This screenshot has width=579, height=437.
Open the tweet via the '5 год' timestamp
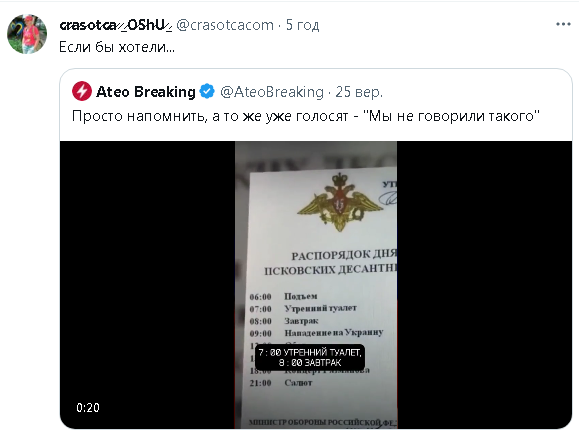coord(302,25)
